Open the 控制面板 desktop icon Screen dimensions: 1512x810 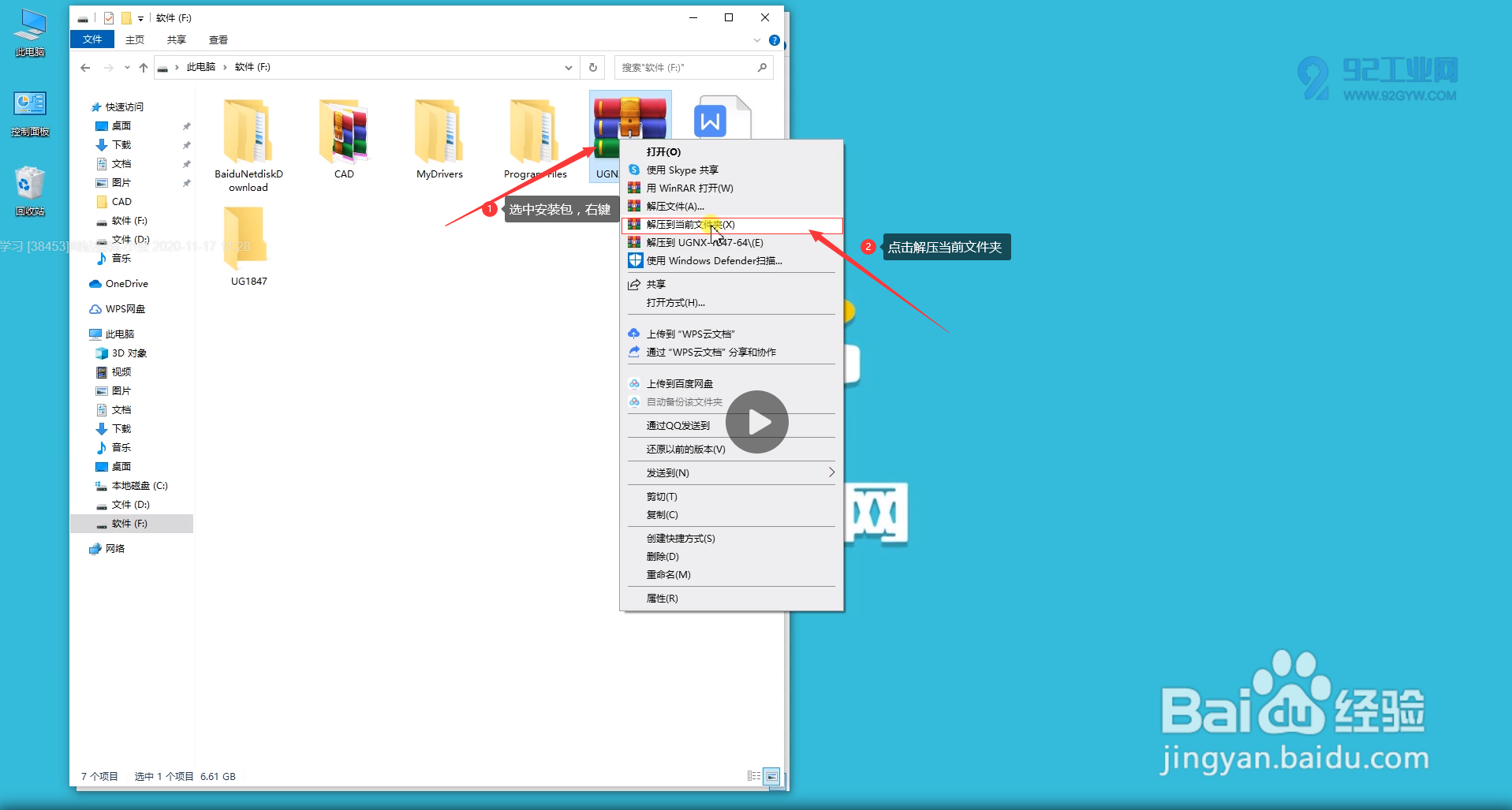(x=30, y=113)
